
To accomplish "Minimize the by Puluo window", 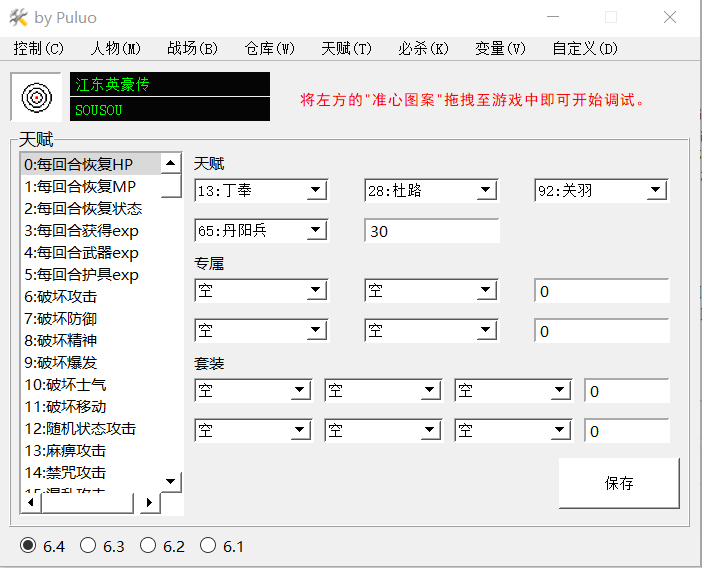I will pos(553,17).
